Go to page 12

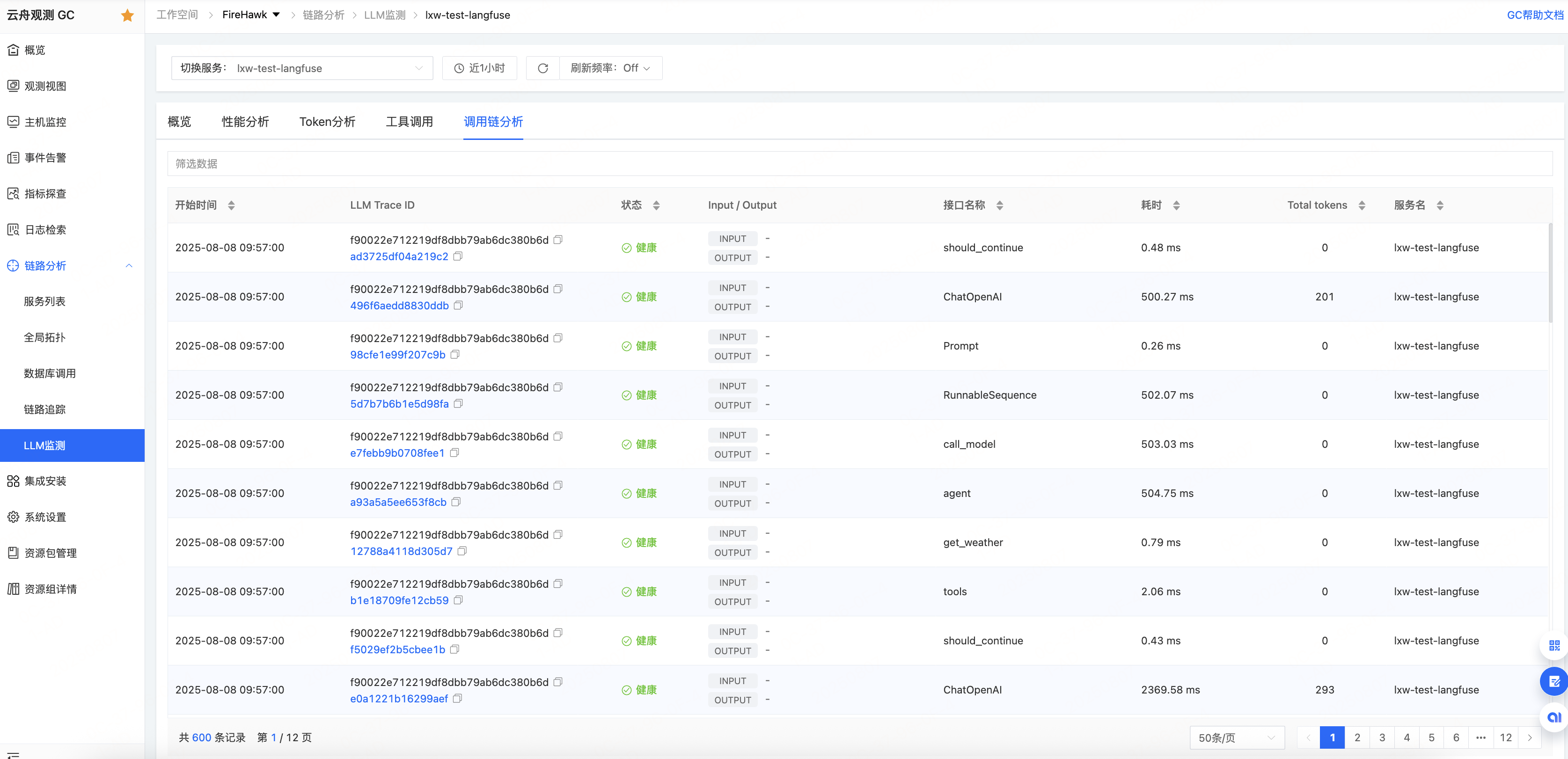(1505, 737)
